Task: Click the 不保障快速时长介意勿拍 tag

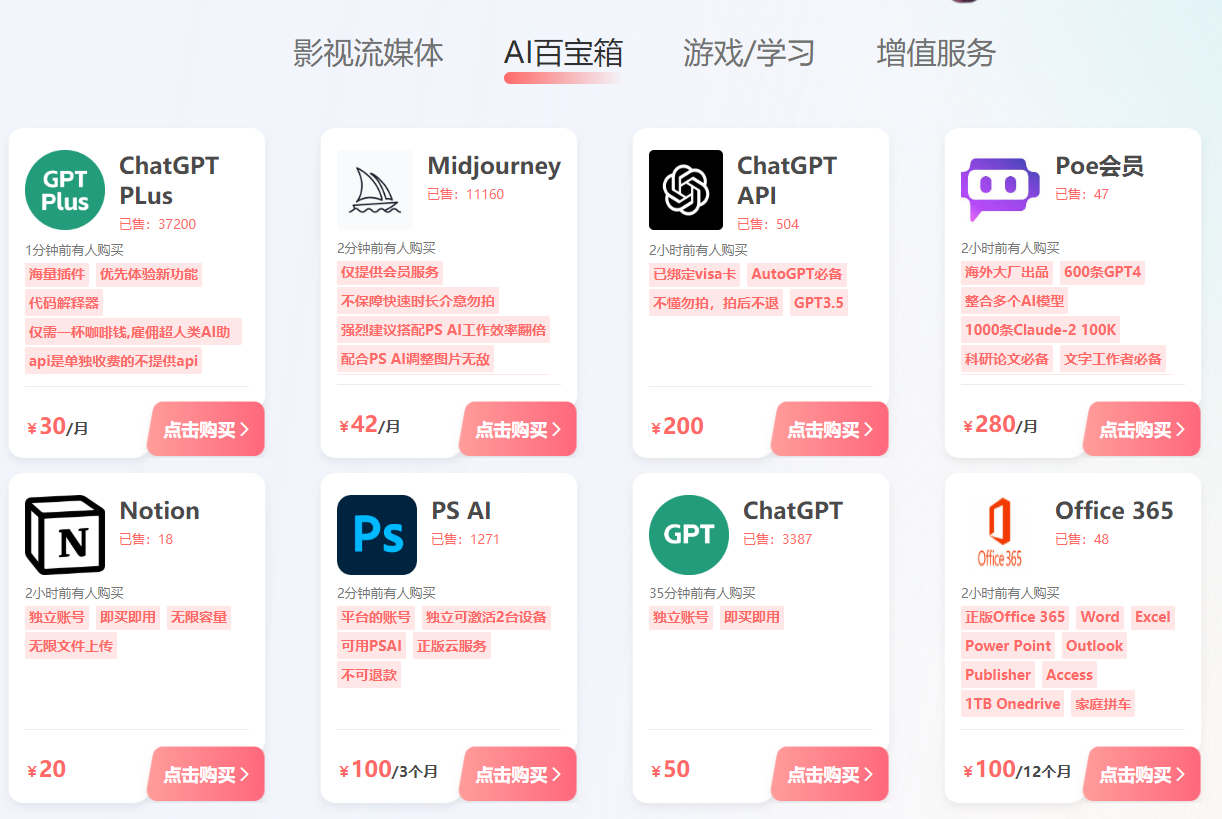Action: 418,301
